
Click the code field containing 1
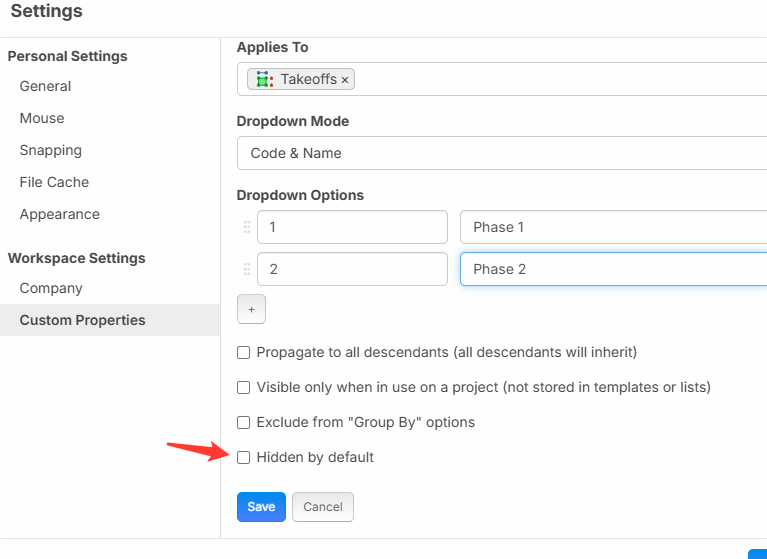tap(351, 227)
